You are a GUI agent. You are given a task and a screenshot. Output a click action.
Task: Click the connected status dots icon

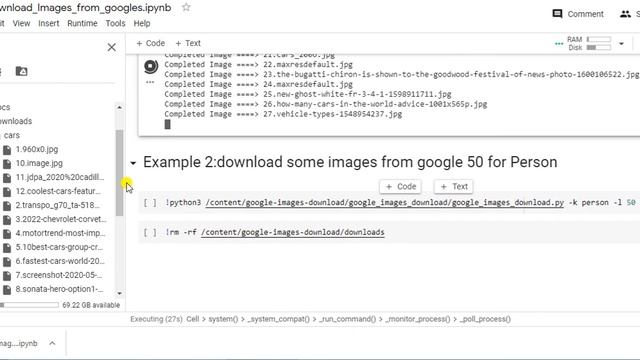click(x=559, y=44)
